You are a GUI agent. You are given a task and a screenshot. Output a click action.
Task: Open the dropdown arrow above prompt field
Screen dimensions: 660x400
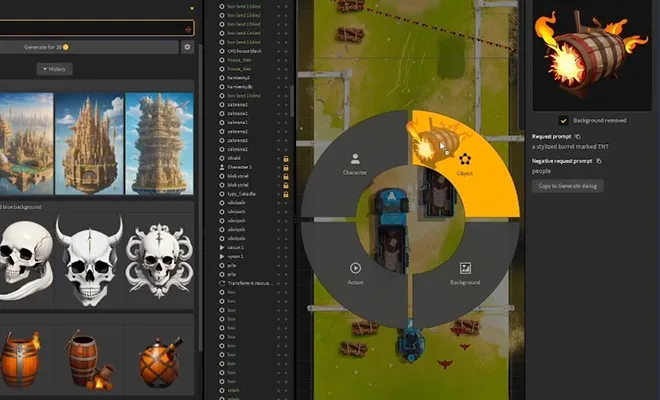pyautogui.click(x=191, y=8)
